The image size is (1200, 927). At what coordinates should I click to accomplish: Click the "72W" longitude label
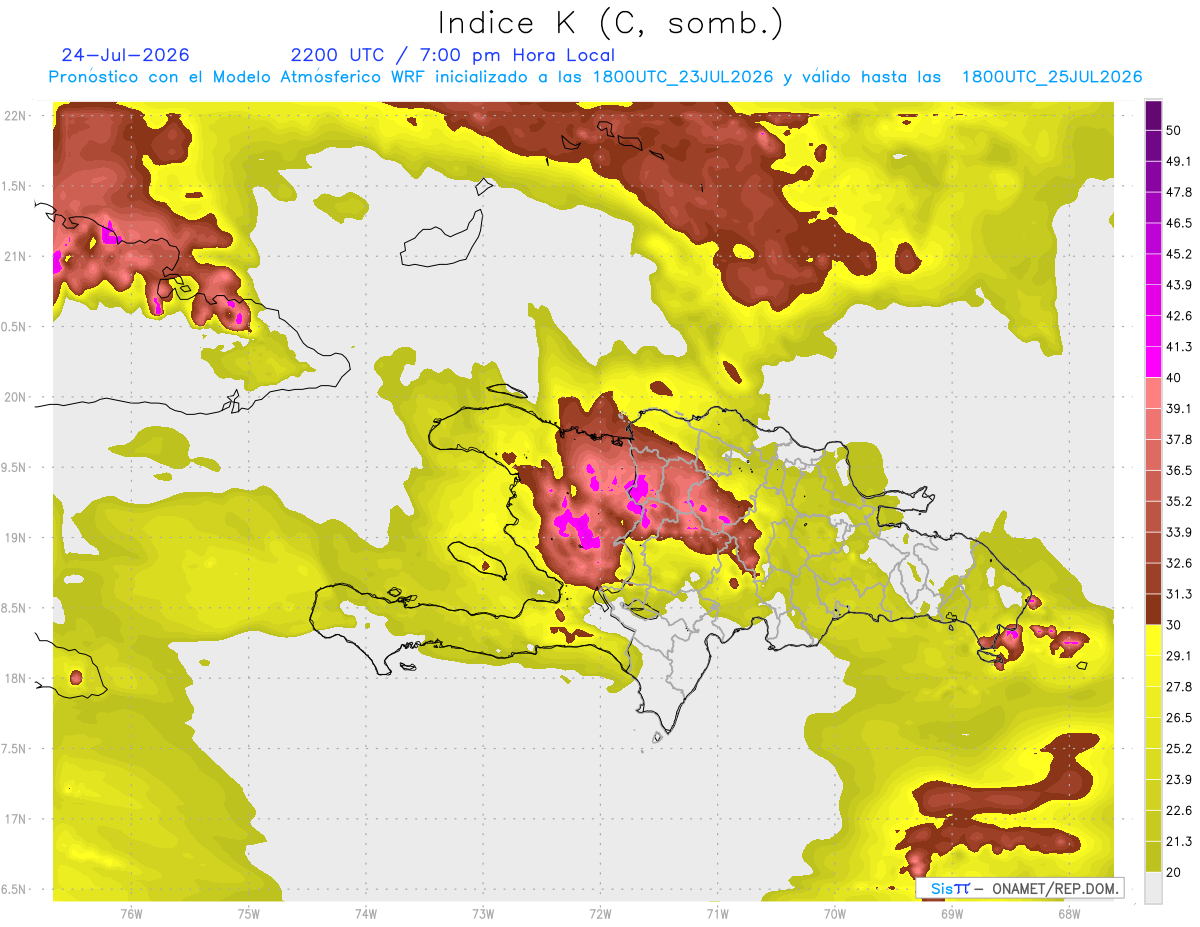point(600,914)
